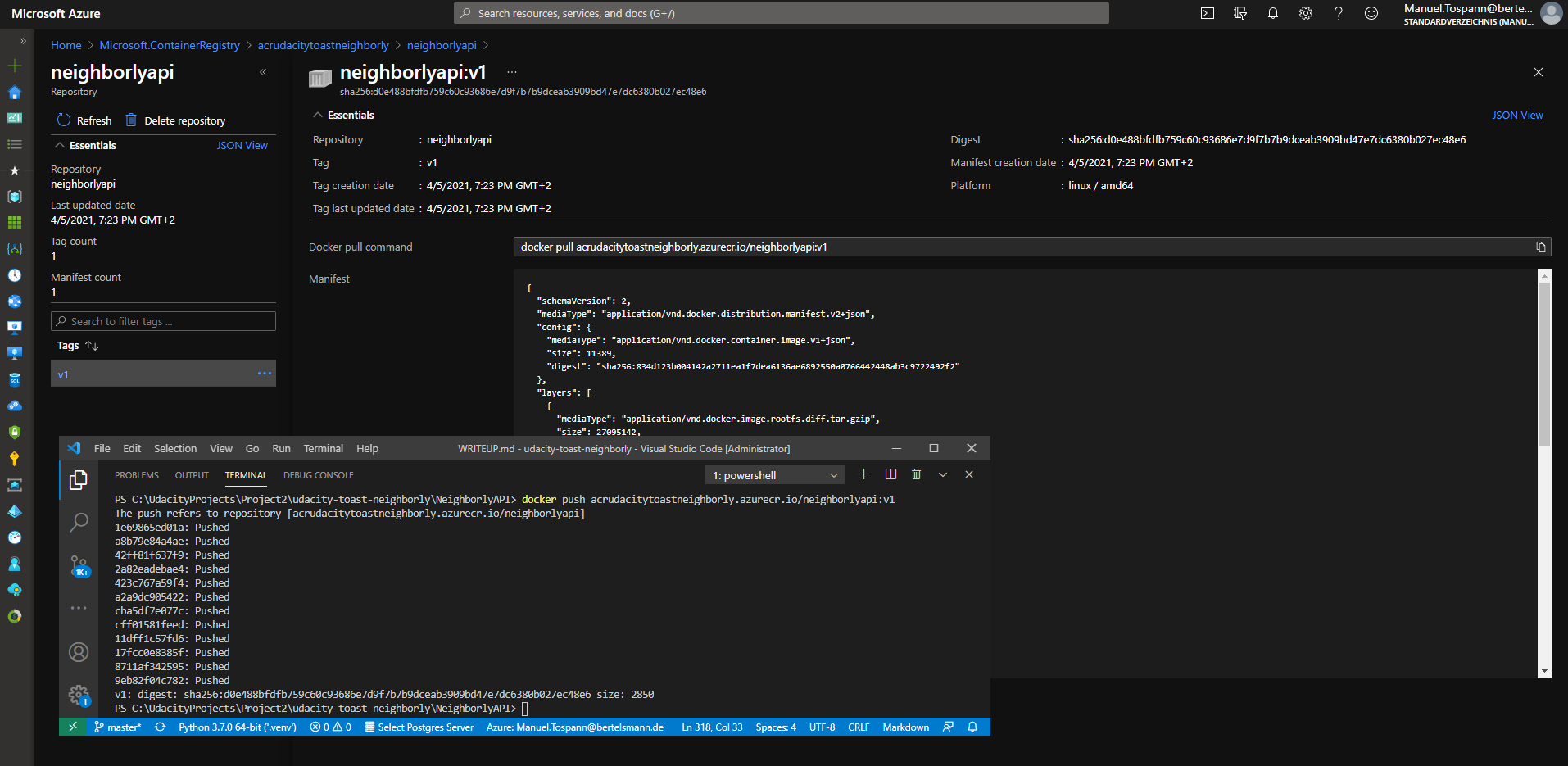Click Create a resource plus icon in sidebar
Viewport: 1568px width, 766px height.
(x=15, y=66)
